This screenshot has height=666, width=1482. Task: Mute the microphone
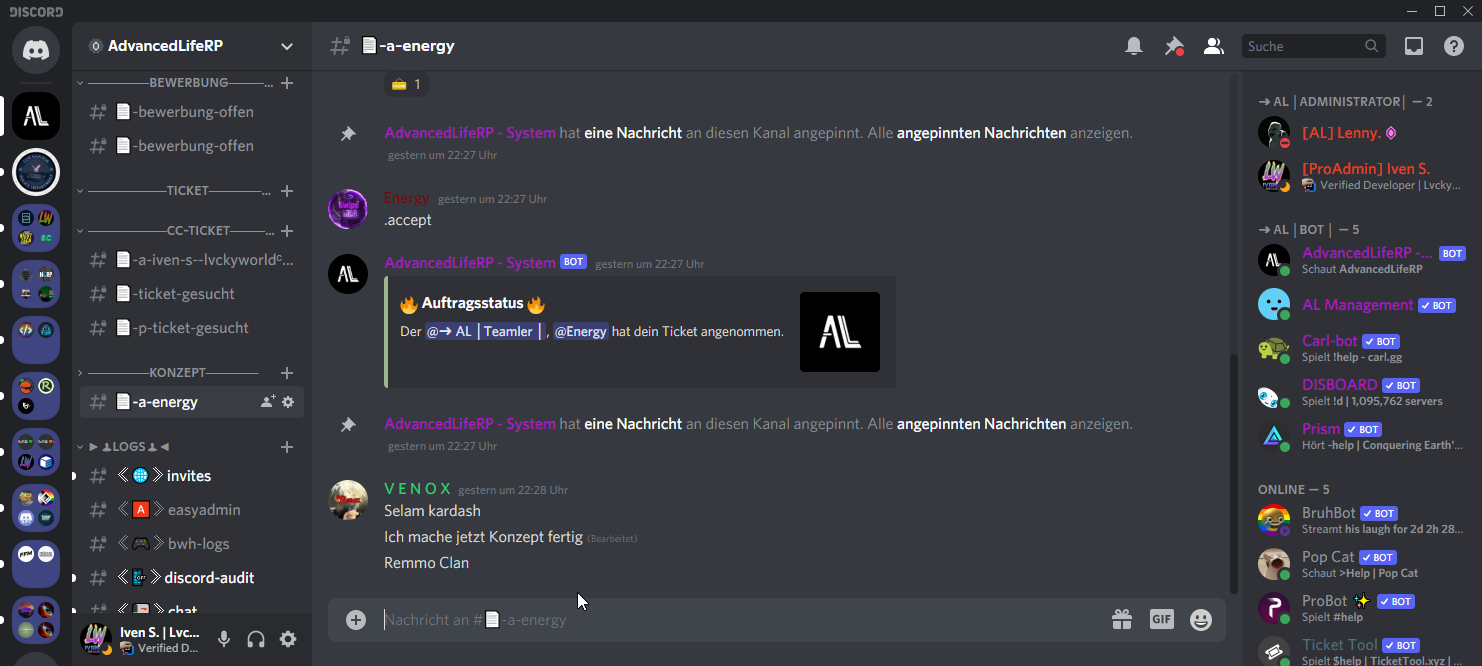click(224, 639)
